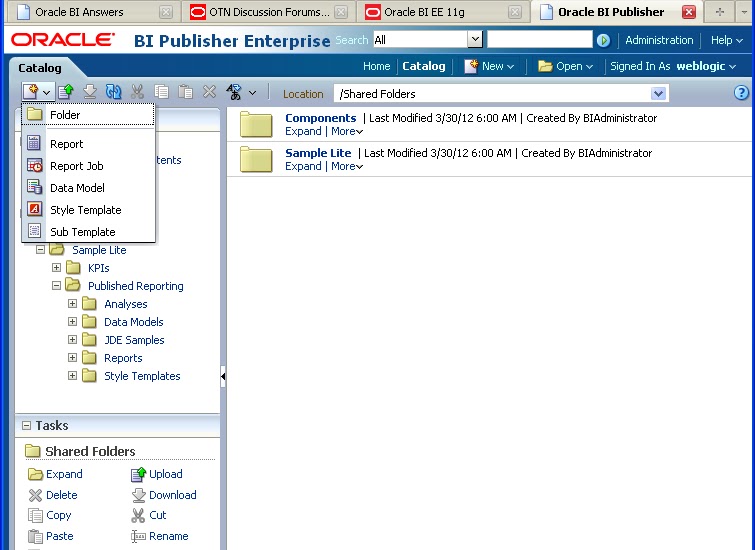The width and height of the screenshot is (755, 550).
Task: Click the Data Model menu icon
Action: pos(35,187)
